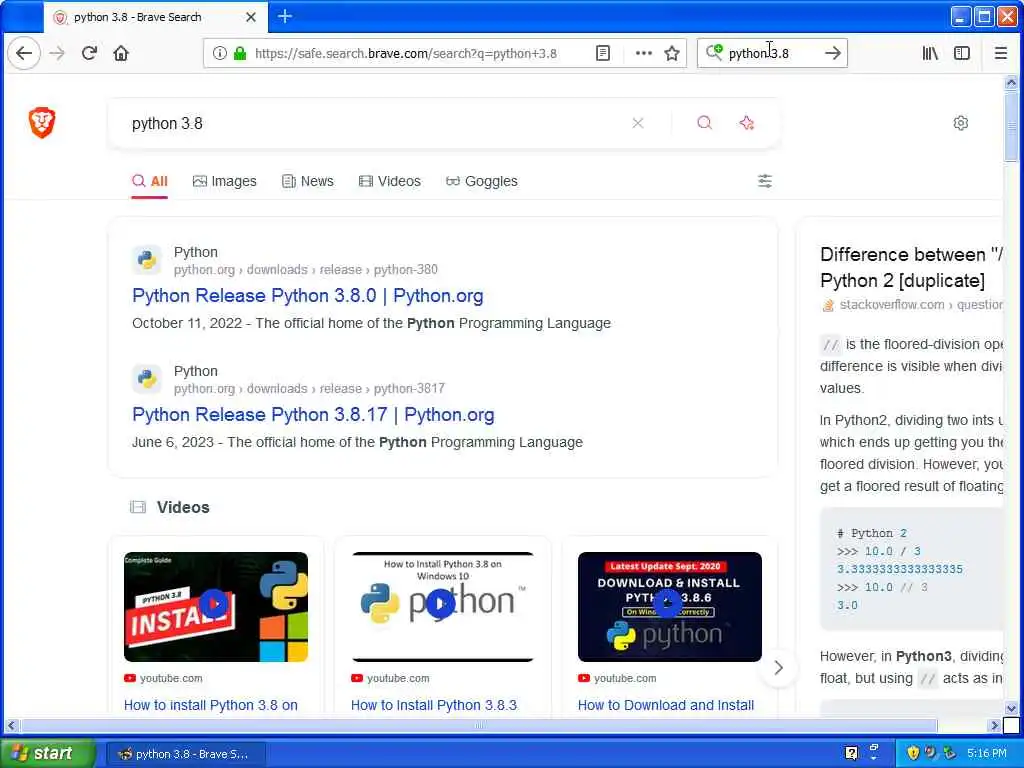Toggle the sidebar panel icon
The height and width of the screenshot is (768, 1024).
[962, 53]
